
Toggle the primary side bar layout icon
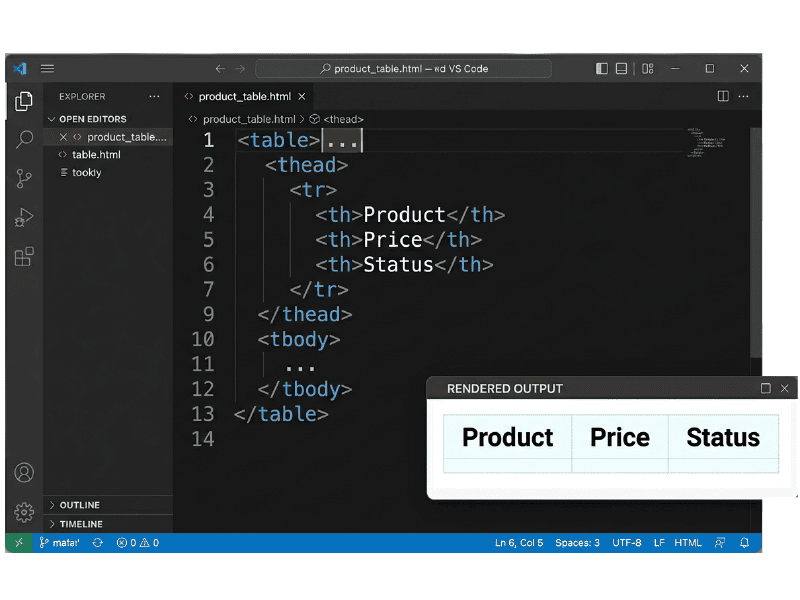(x=602, y=68)
